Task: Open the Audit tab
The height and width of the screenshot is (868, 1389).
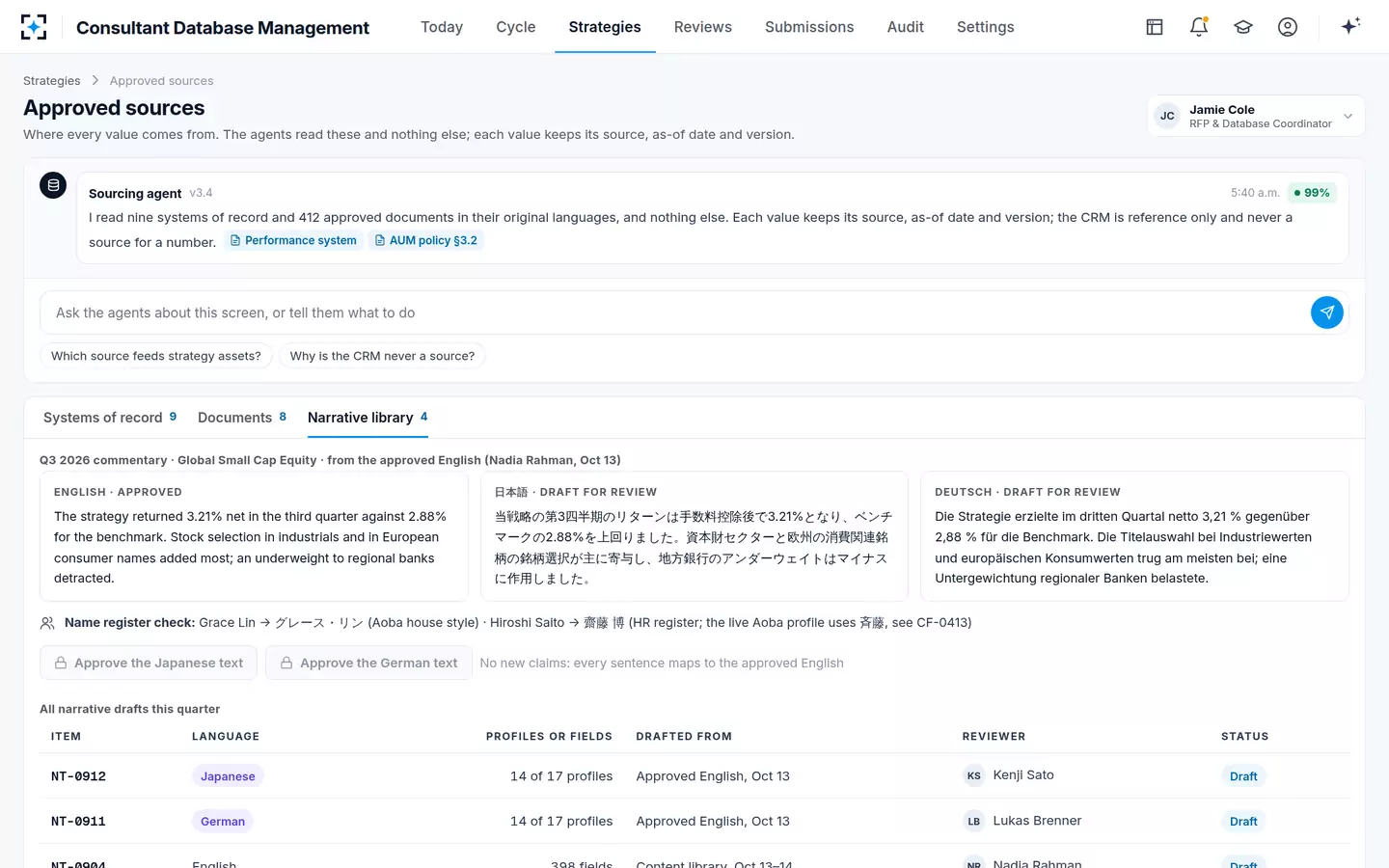Action: [x=906, y=27]
